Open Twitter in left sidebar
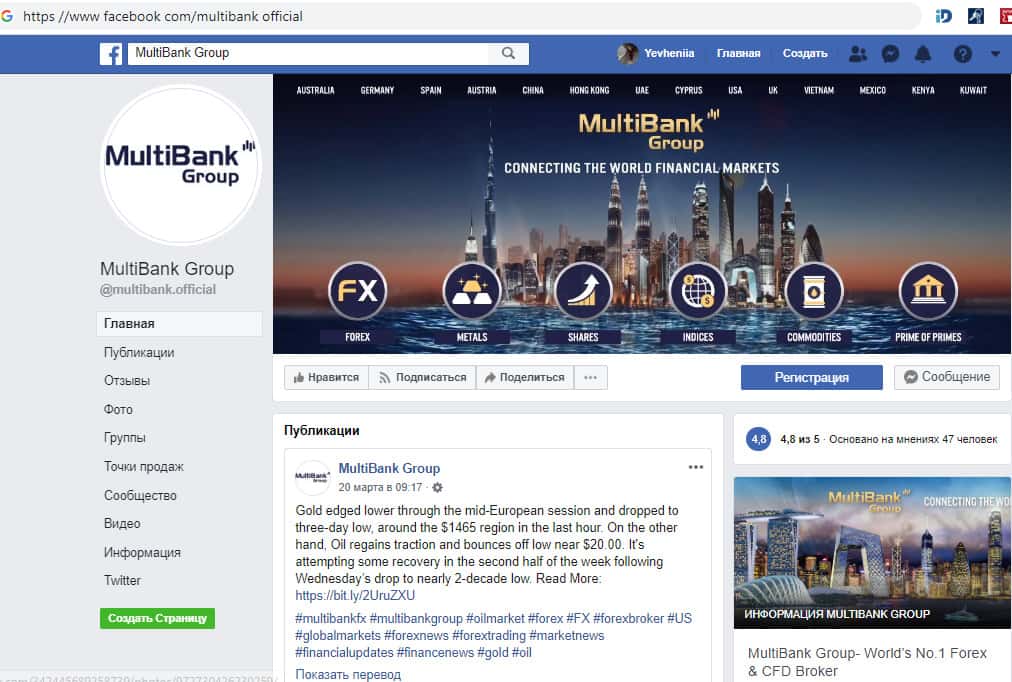The height and width of the screenshot is (682, 1012). 122,580
